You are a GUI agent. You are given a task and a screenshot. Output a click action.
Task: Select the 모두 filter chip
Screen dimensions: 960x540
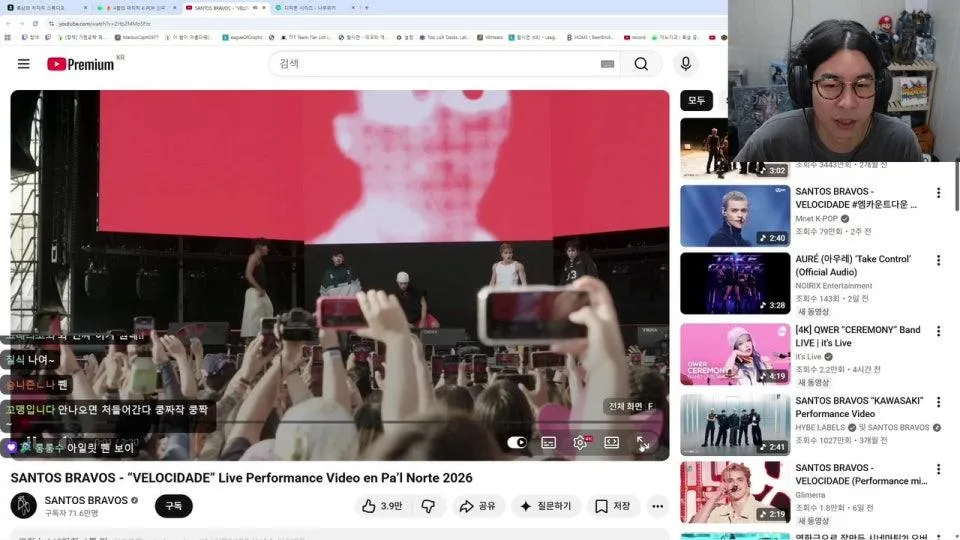tap(697, 100)
